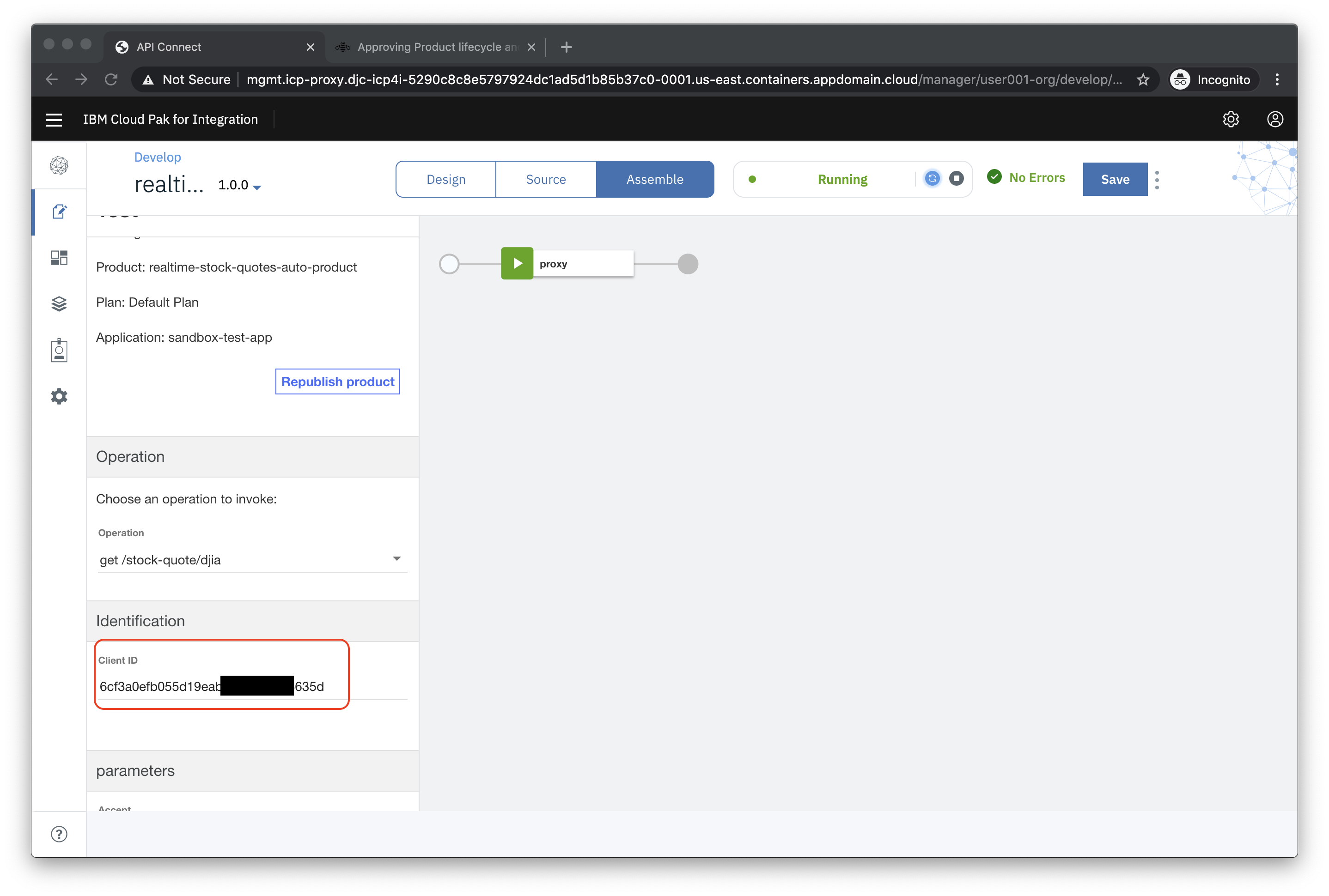Click the refresh running API icon
Image resolution: width=1329 pixels, height=896 pixels.
point(932,179)
